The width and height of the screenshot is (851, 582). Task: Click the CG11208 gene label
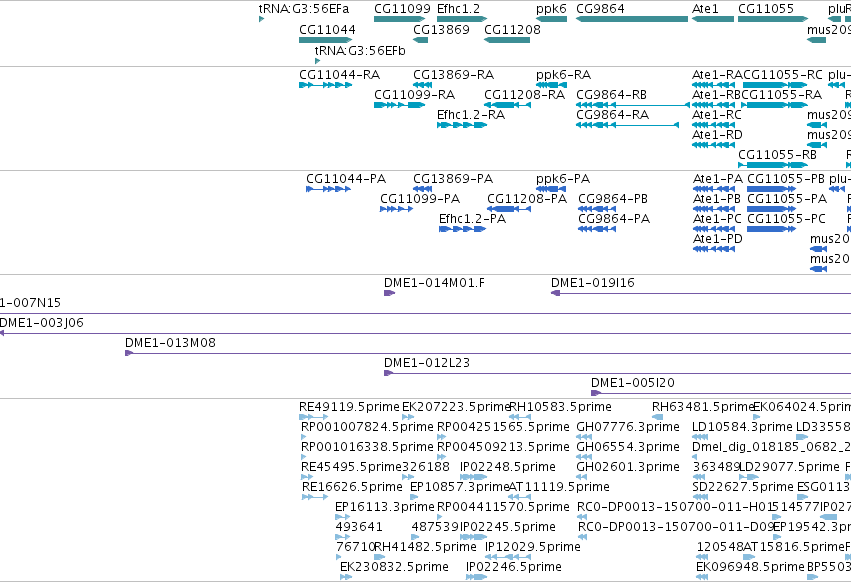(512, 29)
